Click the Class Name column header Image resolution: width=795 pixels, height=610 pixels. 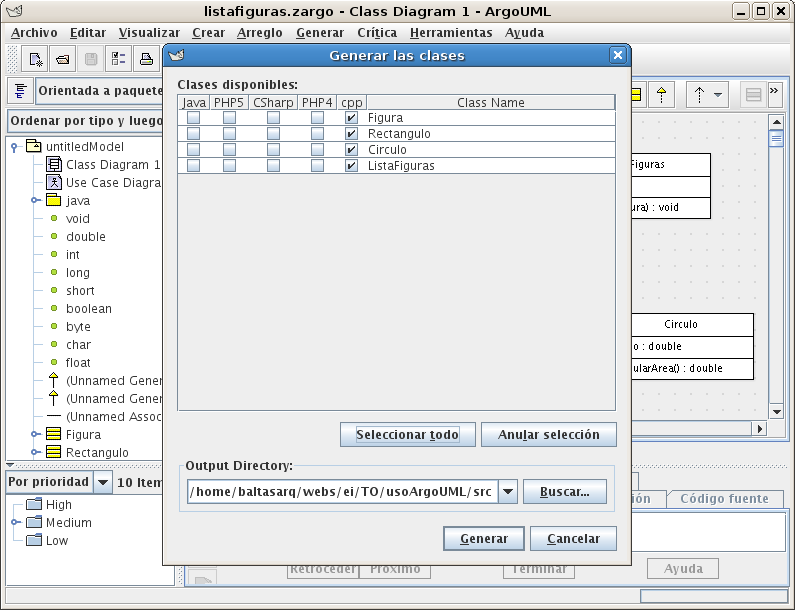pos(491,102)
